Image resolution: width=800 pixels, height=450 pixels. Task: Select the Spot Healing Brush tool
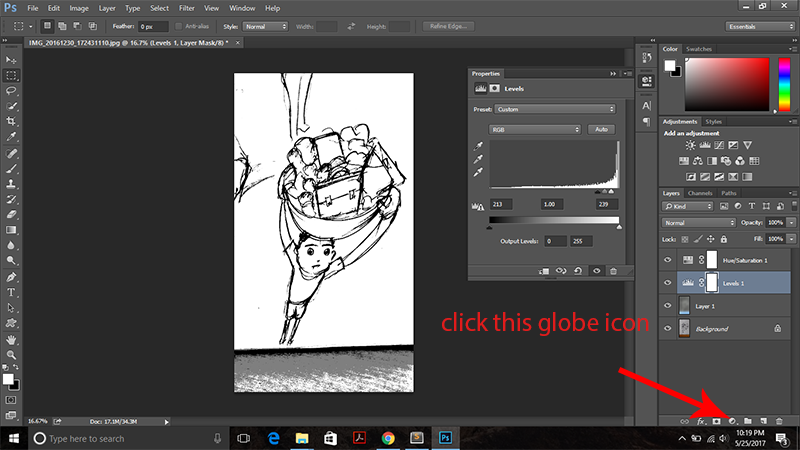11,154
